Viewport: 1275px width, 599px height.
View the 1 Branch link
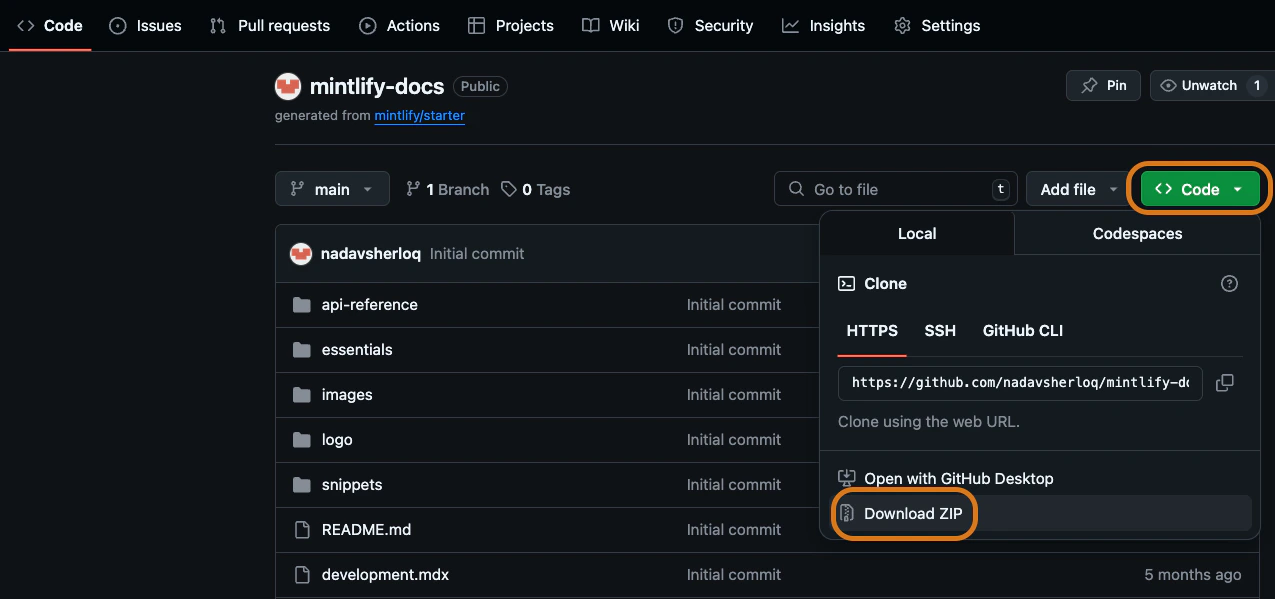tap(448, 190)
